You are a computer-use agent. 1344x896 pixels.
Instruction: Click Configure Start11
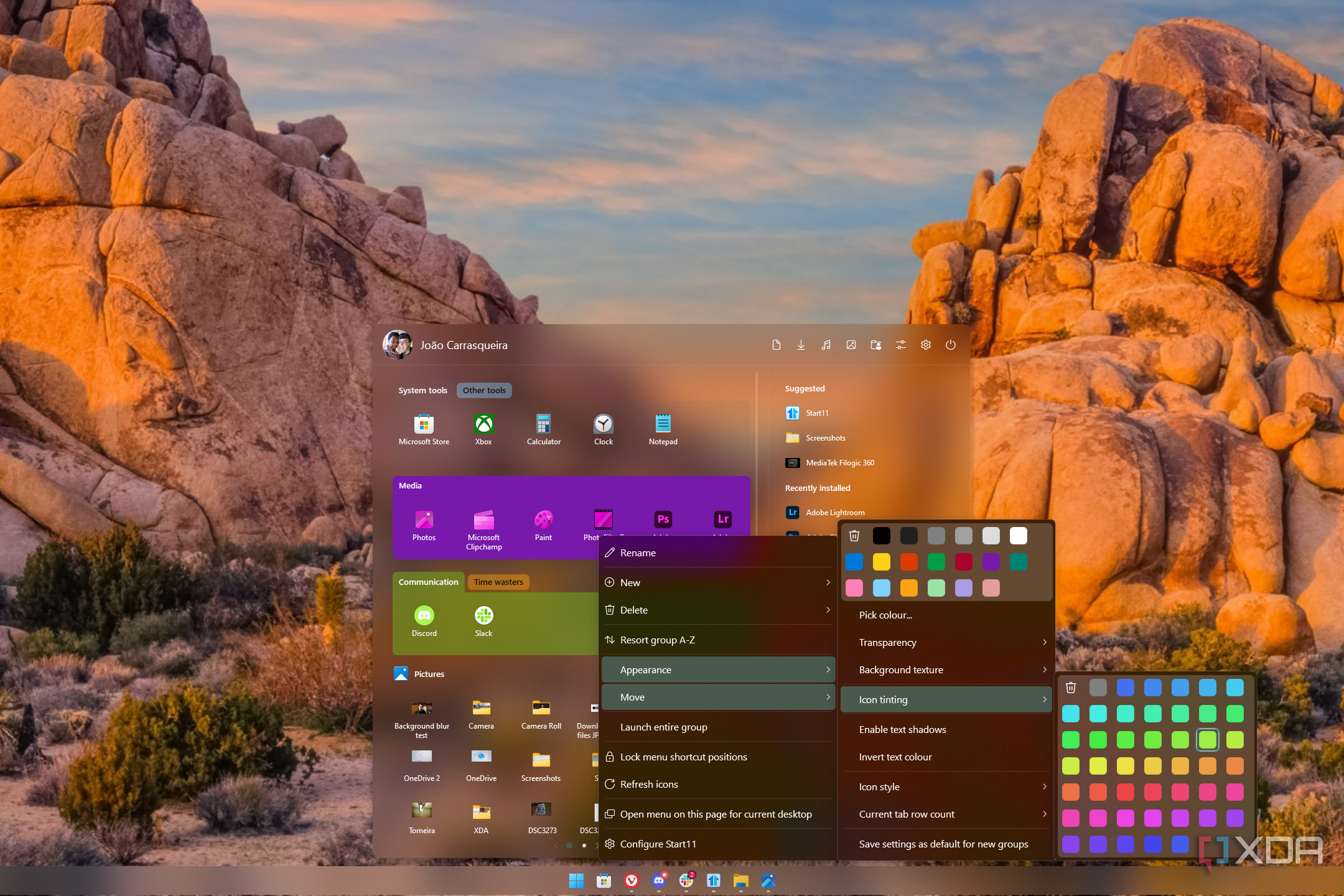[718, 844]
